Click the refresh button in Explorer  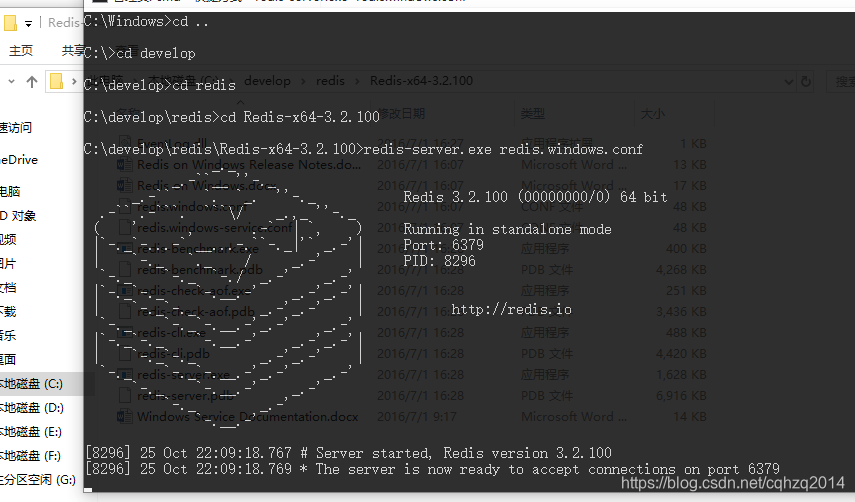tap(805, 82)
